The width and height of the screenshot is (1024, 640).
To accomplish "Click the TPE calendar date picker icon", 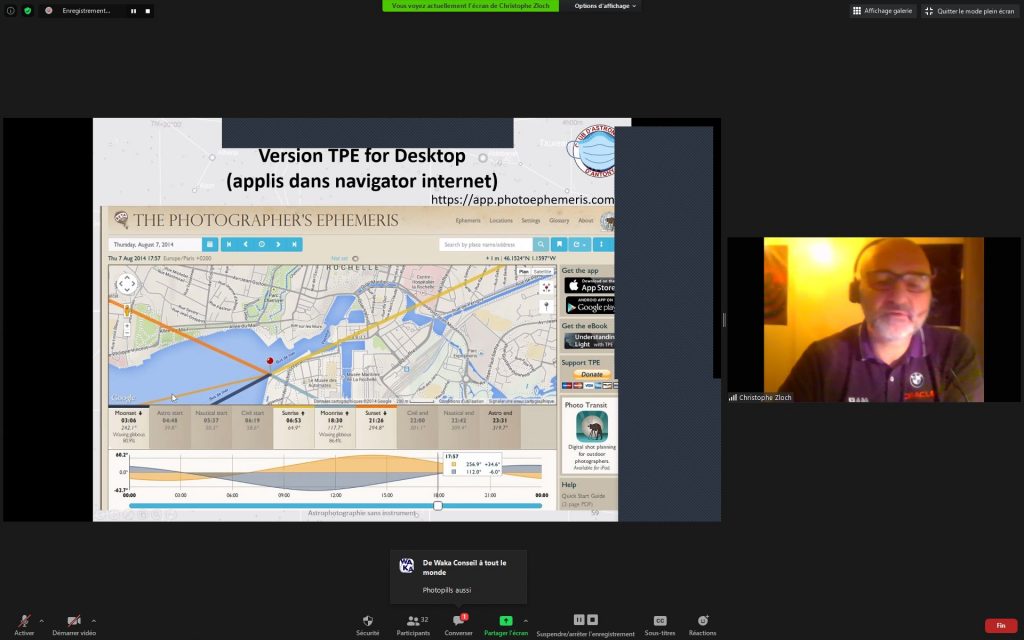I will click(210, 244).
